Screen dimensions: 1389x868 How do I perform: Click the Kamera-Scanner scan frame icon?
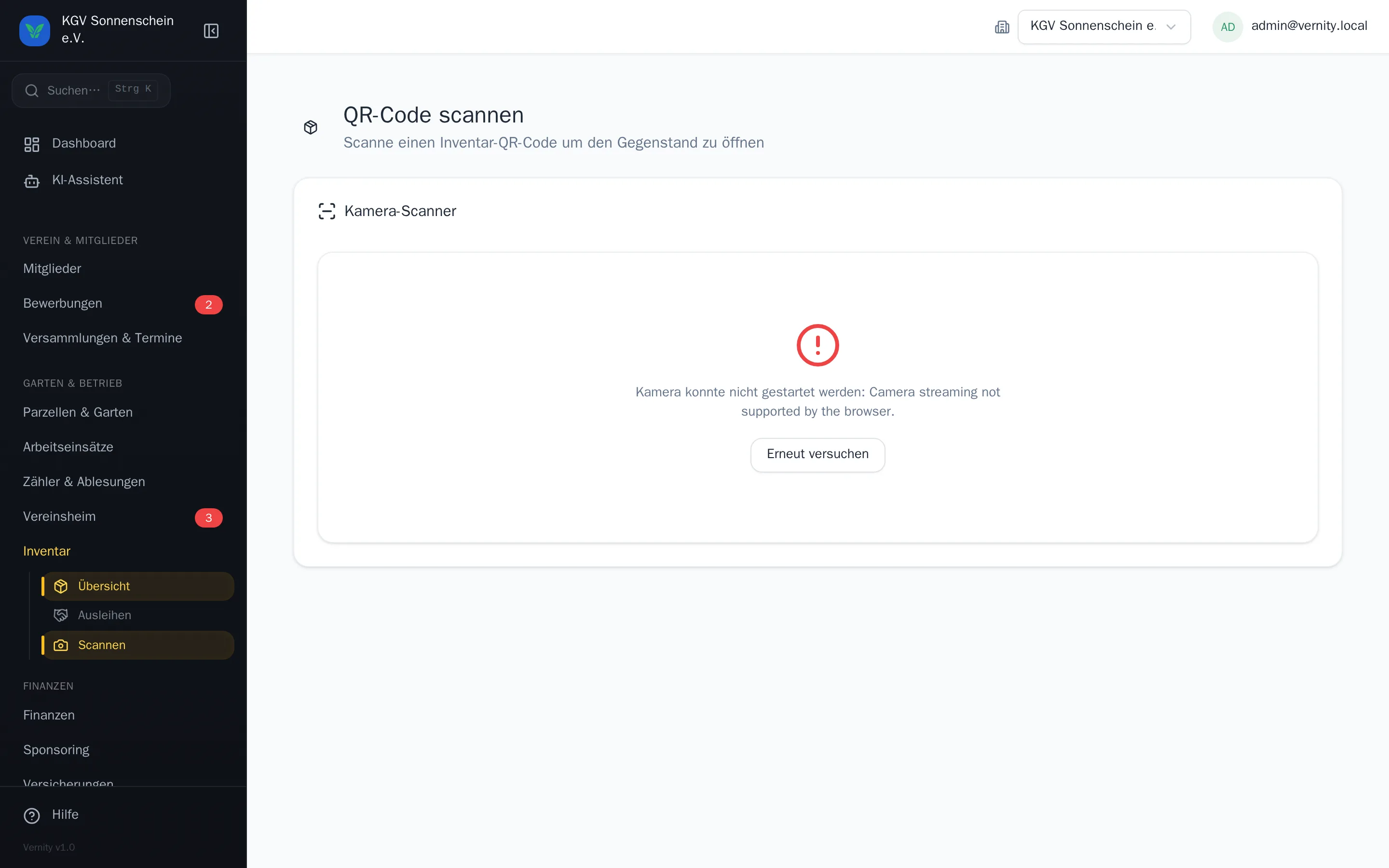327,211
